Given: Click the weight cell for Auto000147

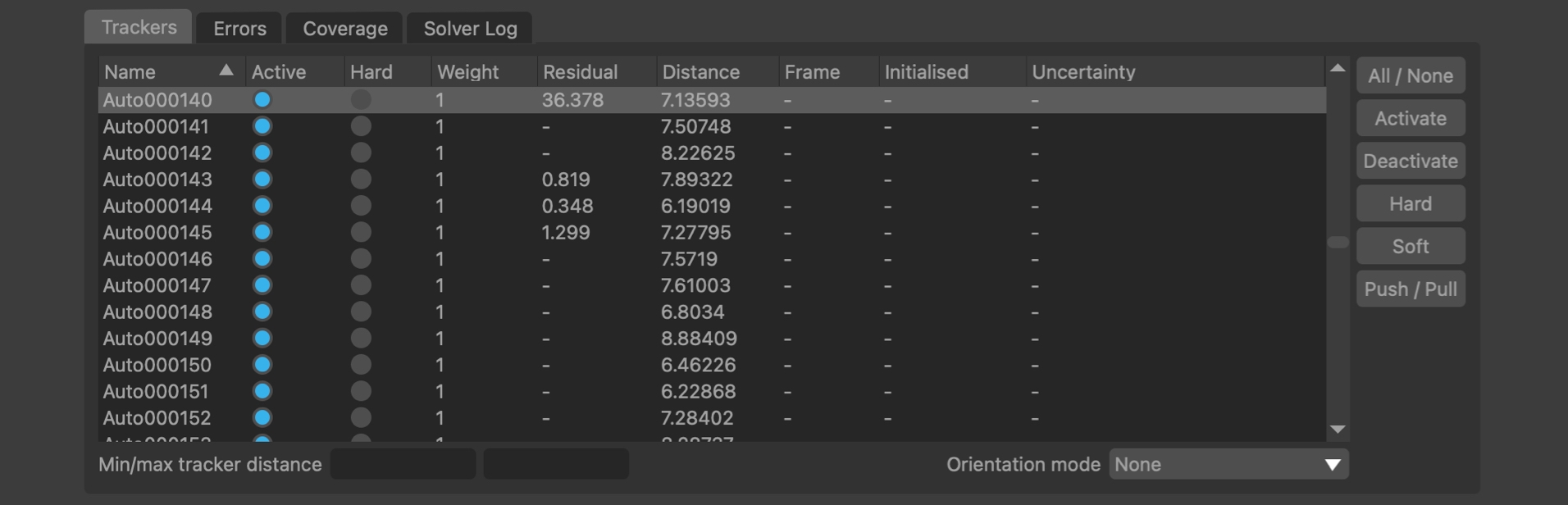Looking at the screenshot, I should pos(440,285).
